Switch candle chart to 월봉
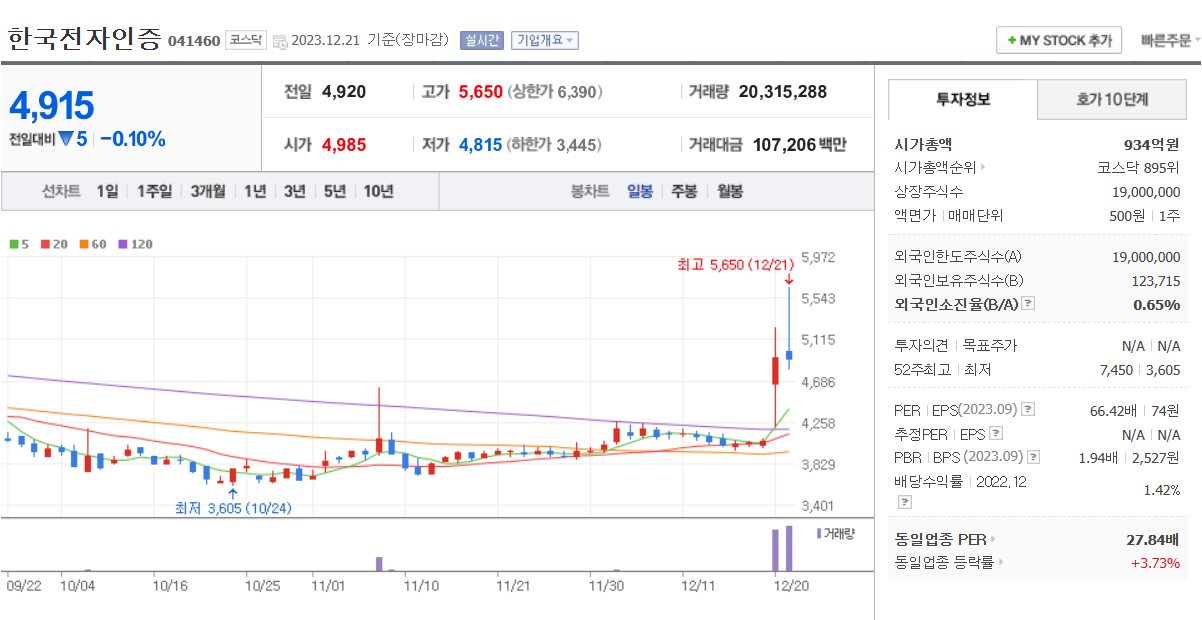Viewport: 1202px width, 620px height. pos(730,191)
